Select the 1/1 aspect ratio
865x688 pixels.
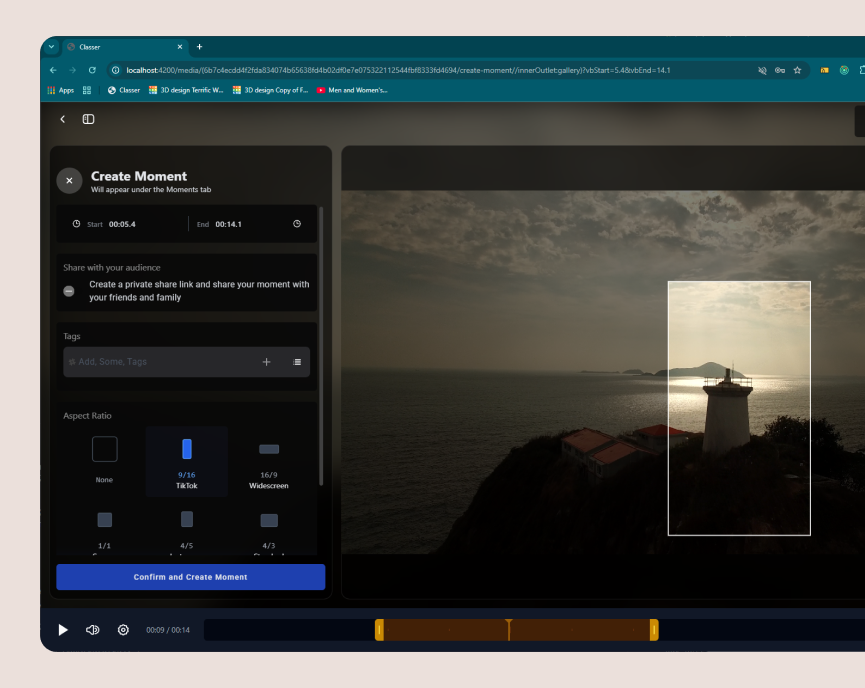pos(104,529)
